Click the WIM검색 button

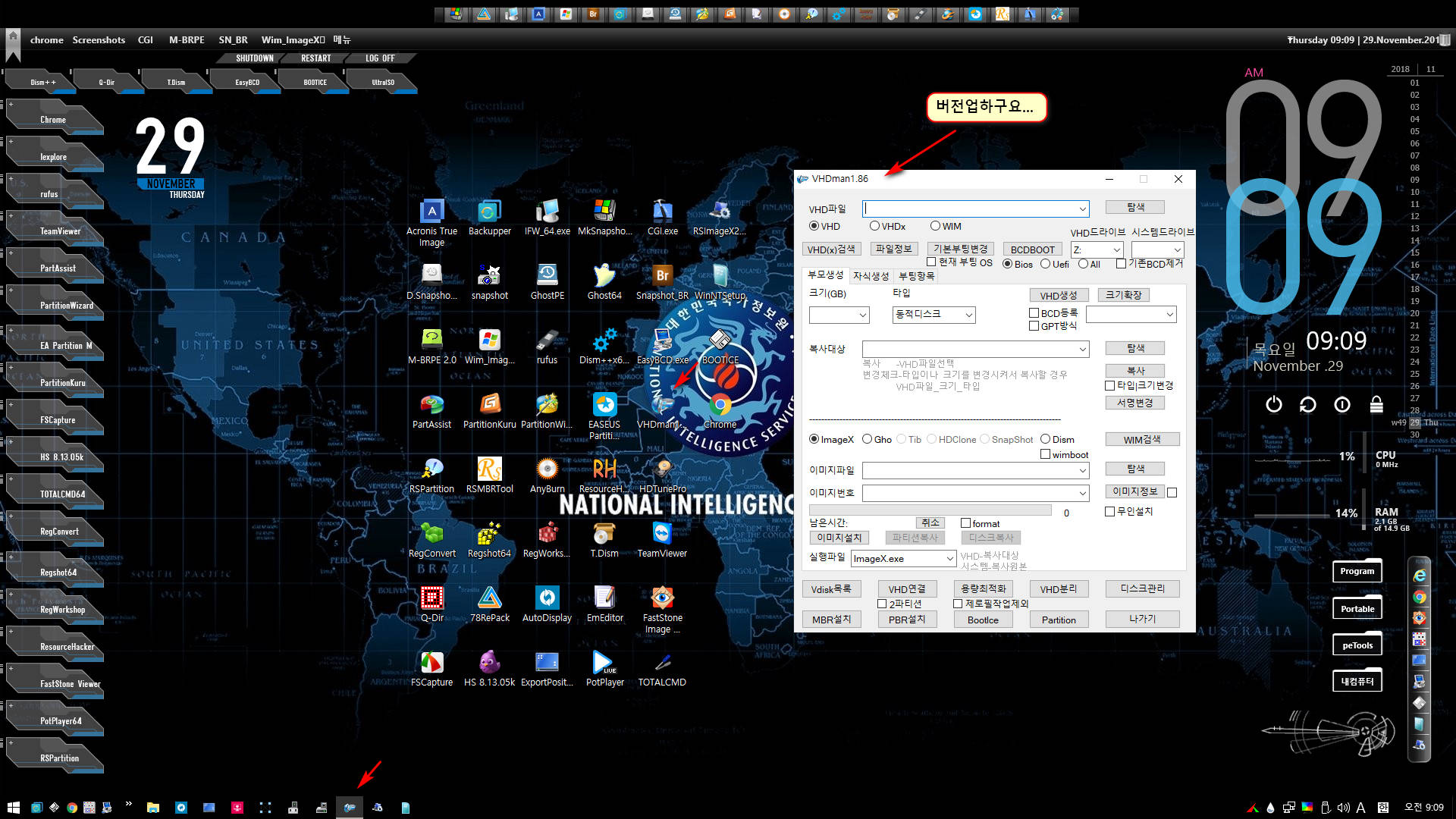click(x=1141, y=439)
